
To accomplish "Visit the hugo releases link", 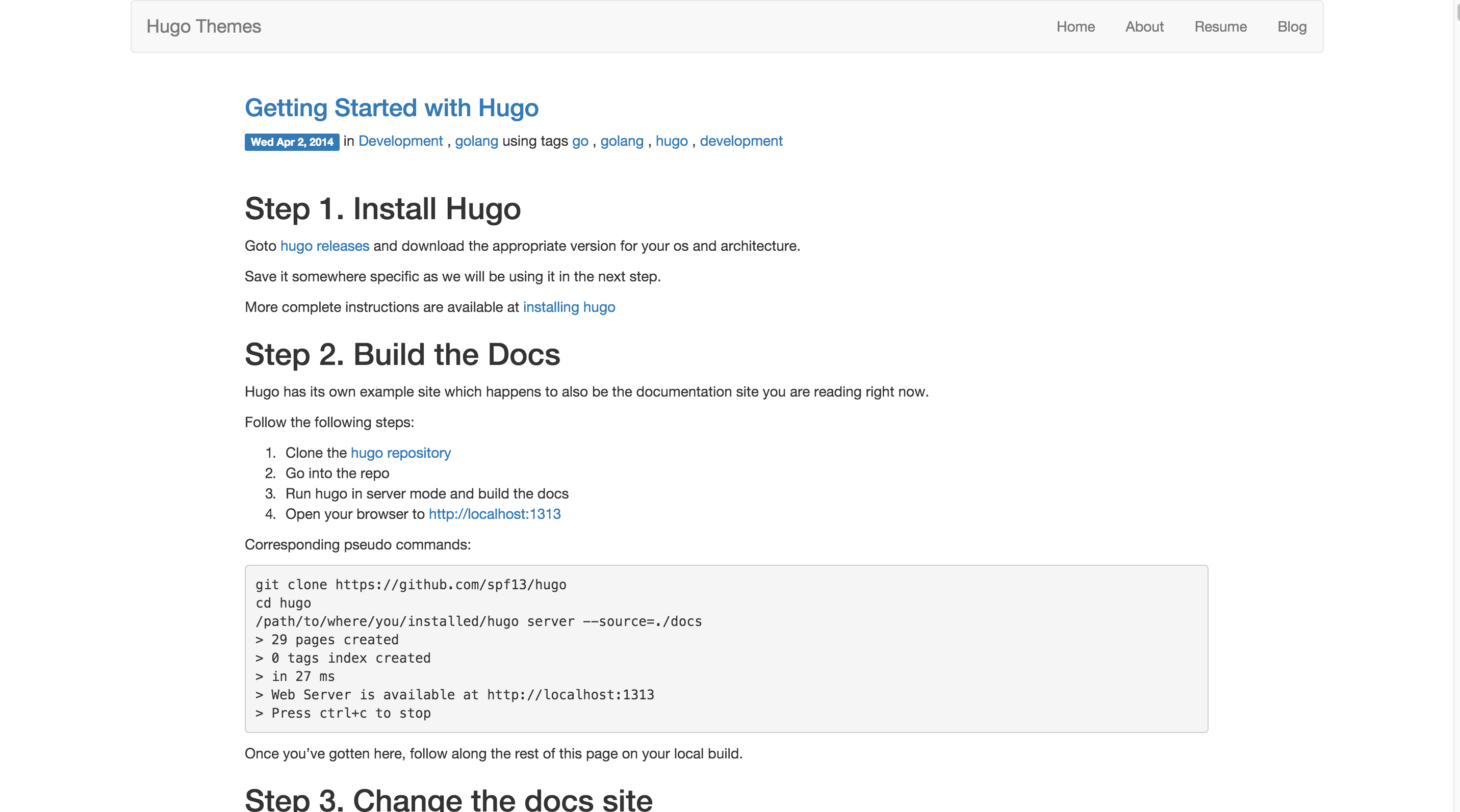I will (324, 246).
